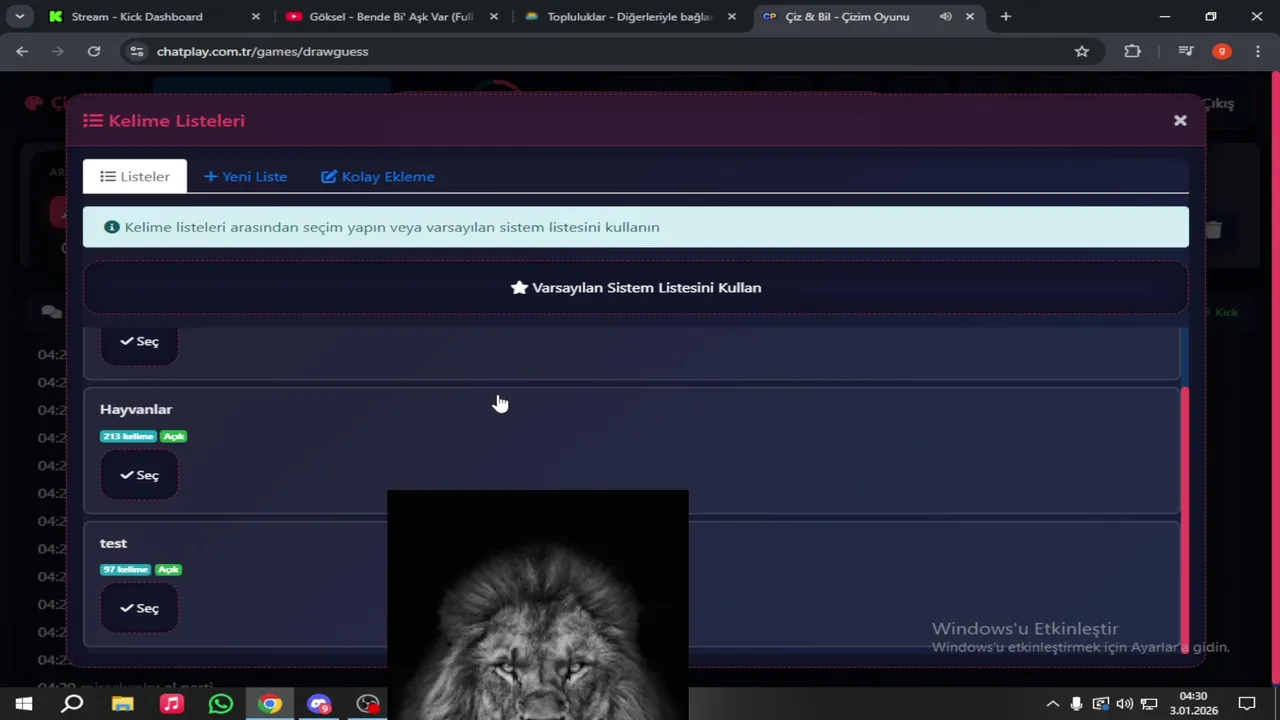Click the info icon in the banner
Viewport: 1280px width, 720px height.
112,227
